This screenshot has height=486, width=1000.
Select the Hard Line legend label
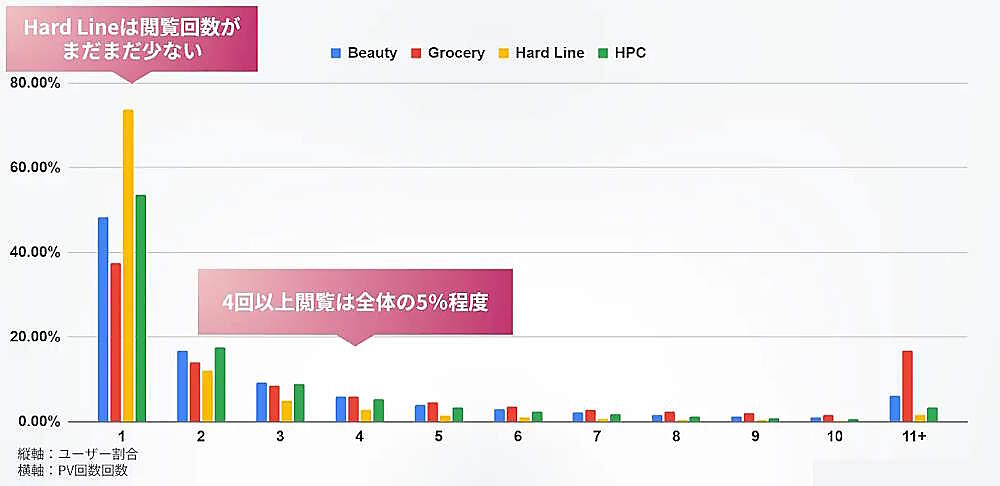click(x=549, y=53)
